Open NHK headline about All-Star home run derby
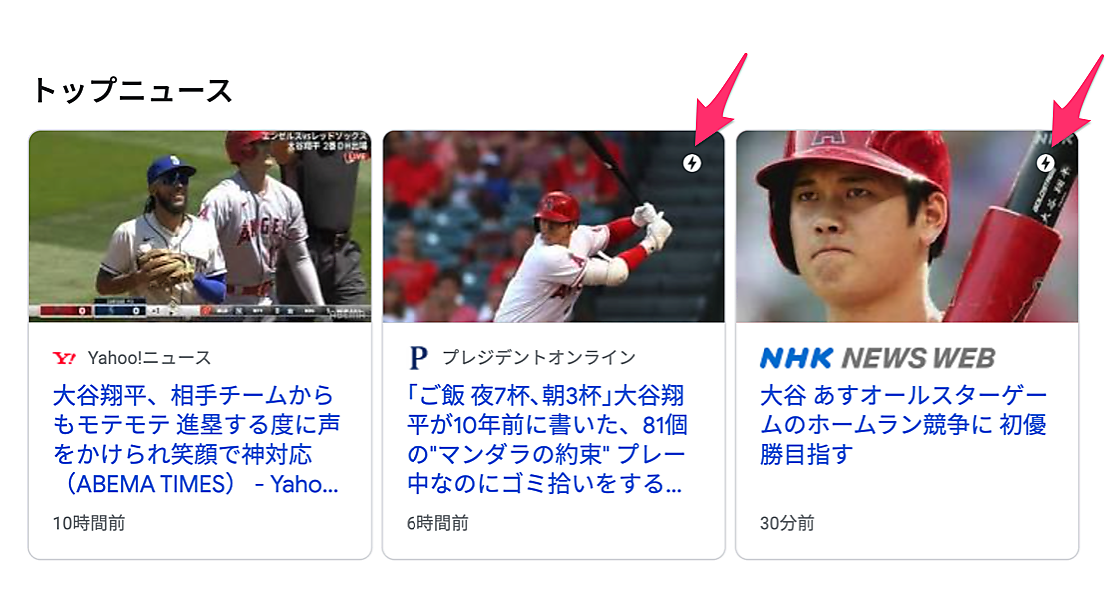Screen dimensions: 1120x600 (x=903, y=424)
